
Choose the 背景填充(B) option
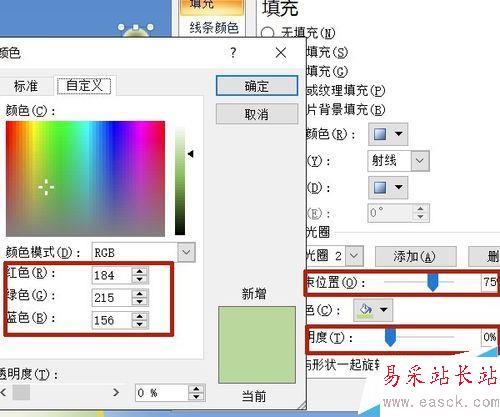[345, 109]
